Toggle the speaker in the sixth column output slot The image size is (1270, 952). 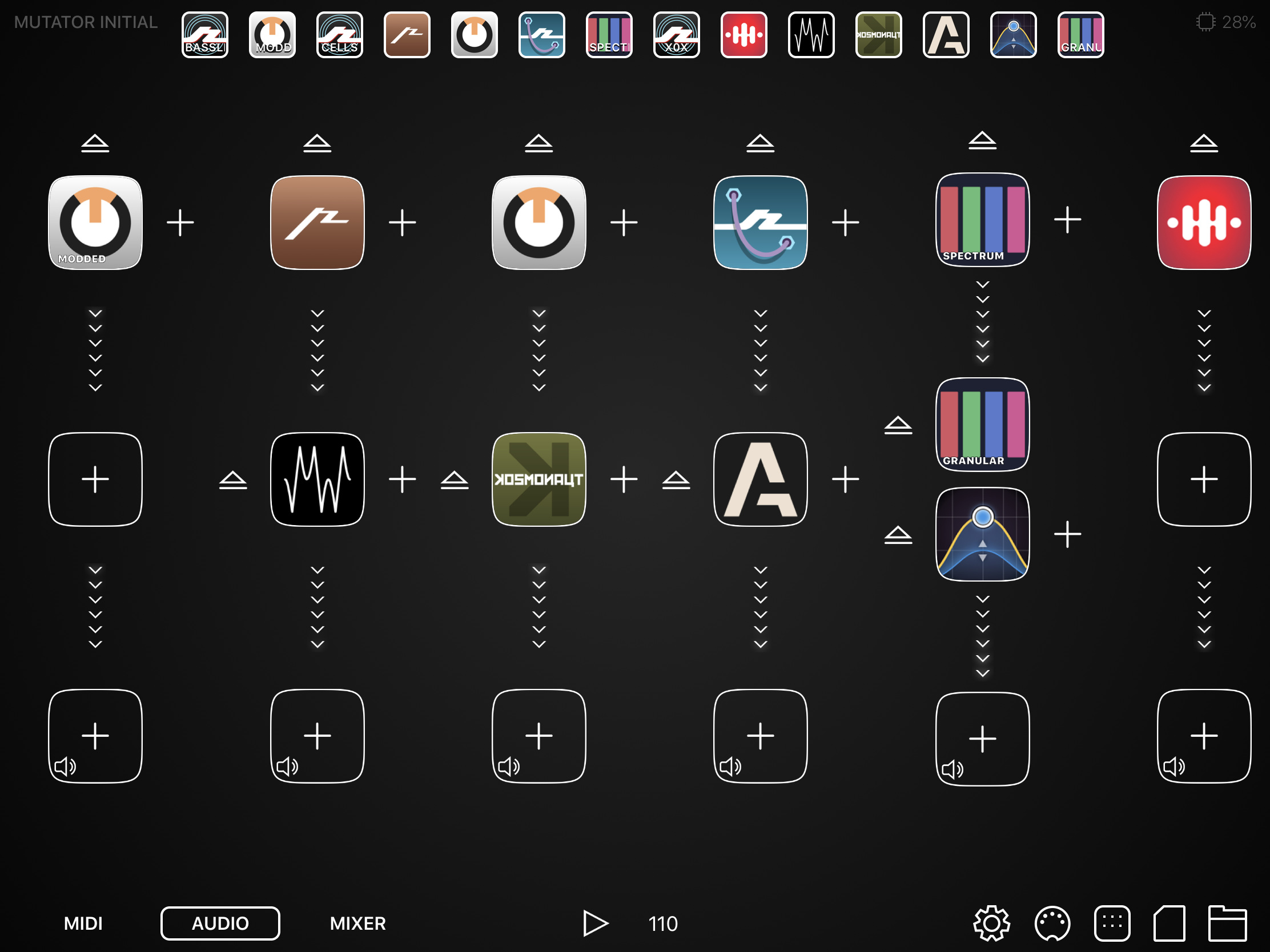pyautogui.click(x=1174, y=766)
